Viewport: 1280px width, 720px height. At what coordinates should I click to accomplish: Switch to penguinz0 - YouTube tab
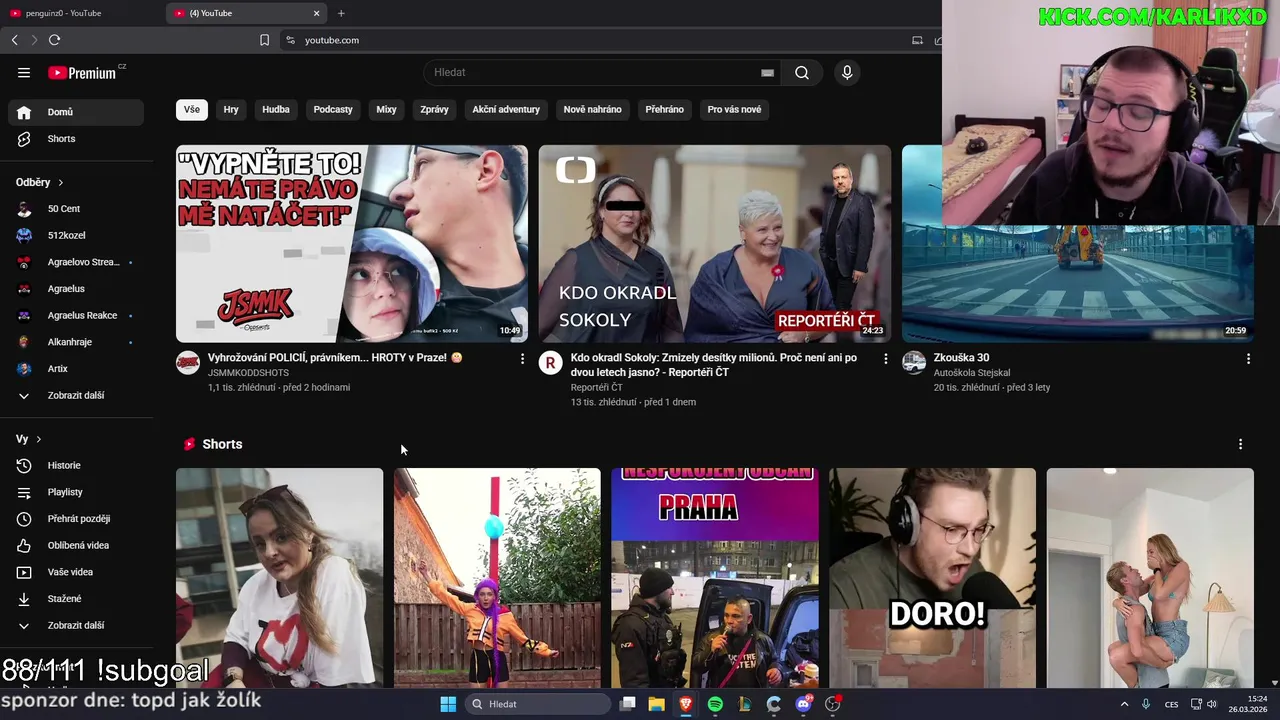point(82,13)
